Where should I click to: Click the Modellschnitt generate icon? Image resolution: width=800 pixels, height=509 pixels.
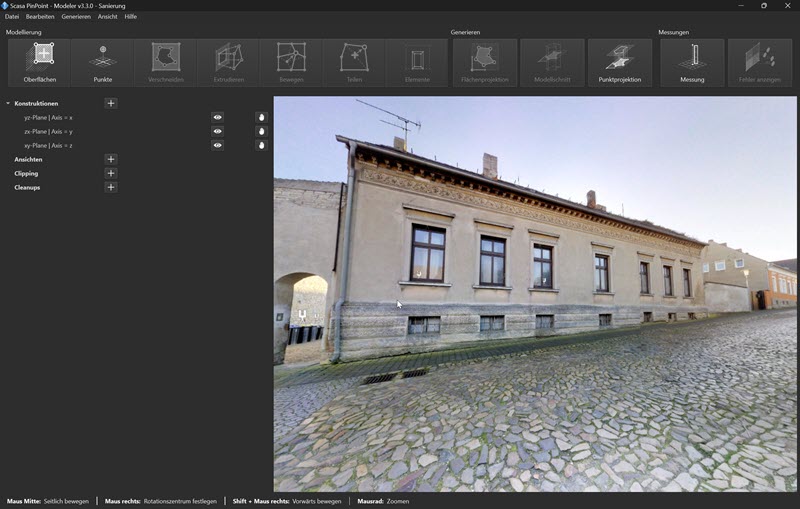tap(552, 63)
